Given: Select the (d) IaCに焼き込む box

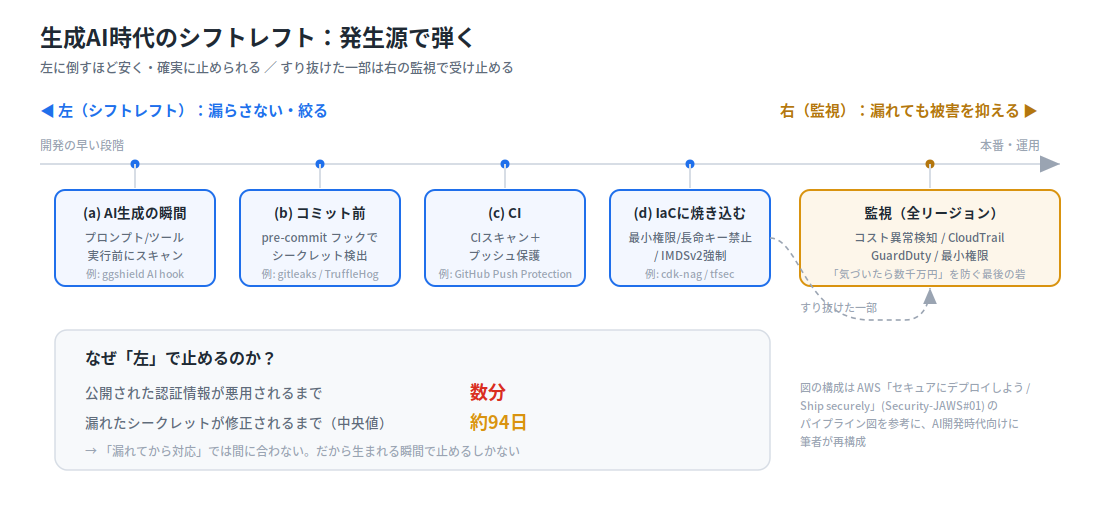Looking at the screenshot, I should (690, 238).
